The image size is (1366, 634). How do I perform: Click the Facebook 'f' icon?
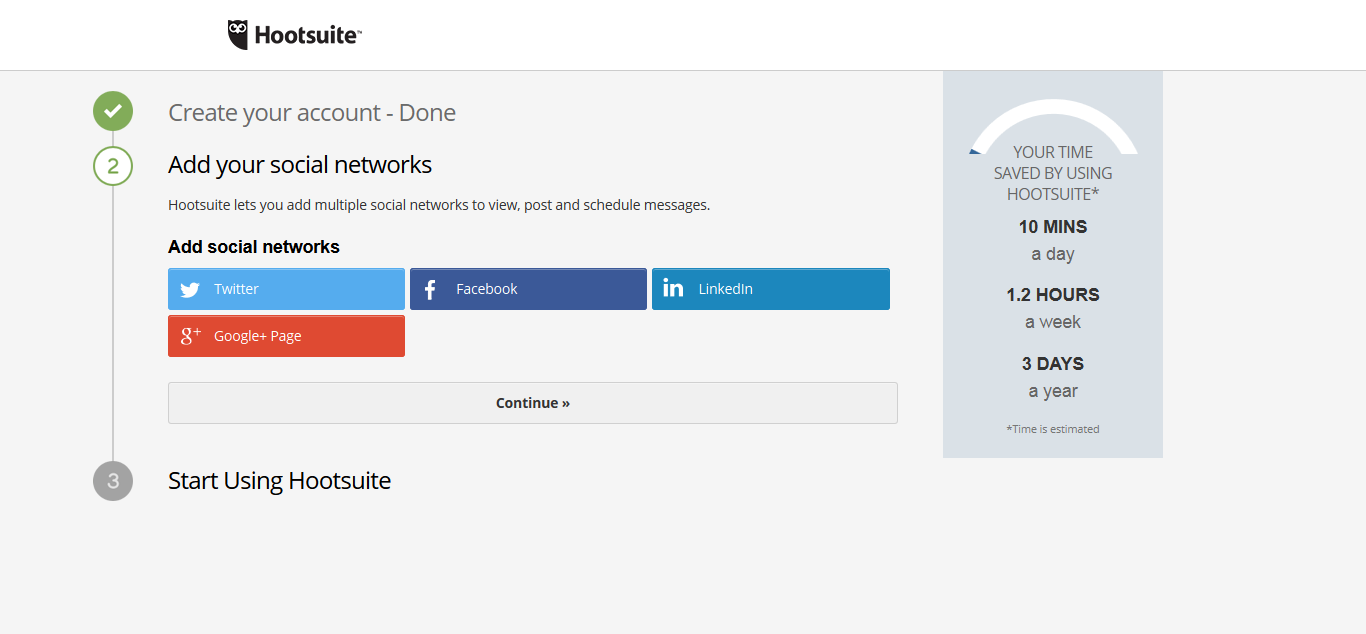430,290
